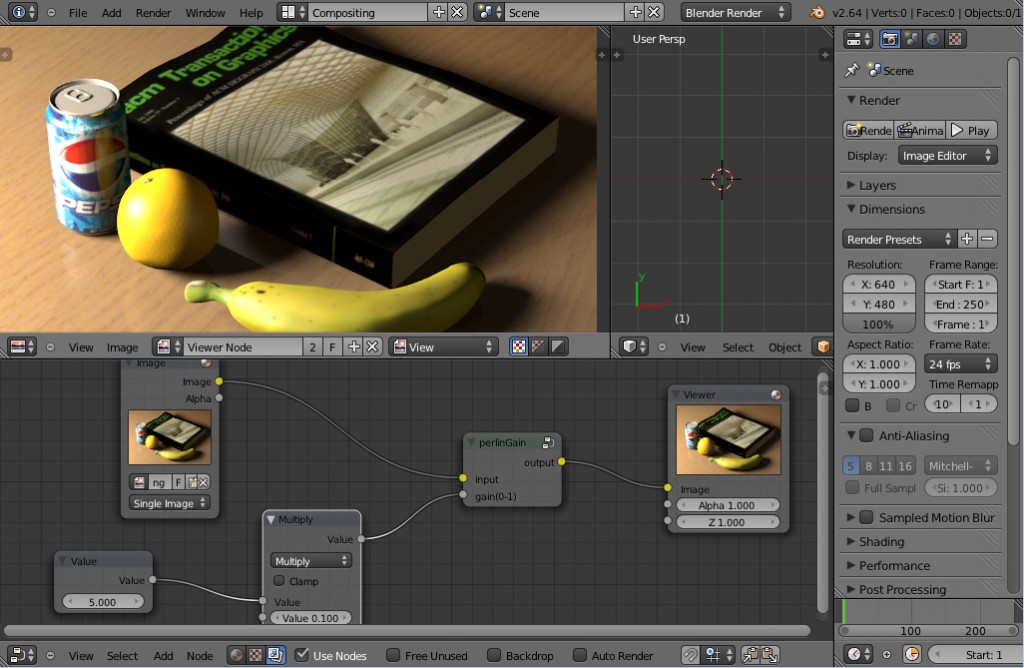1024x668 pixels.
Task: Open the Scene properties tab icon
Action: tap(913, 37)
